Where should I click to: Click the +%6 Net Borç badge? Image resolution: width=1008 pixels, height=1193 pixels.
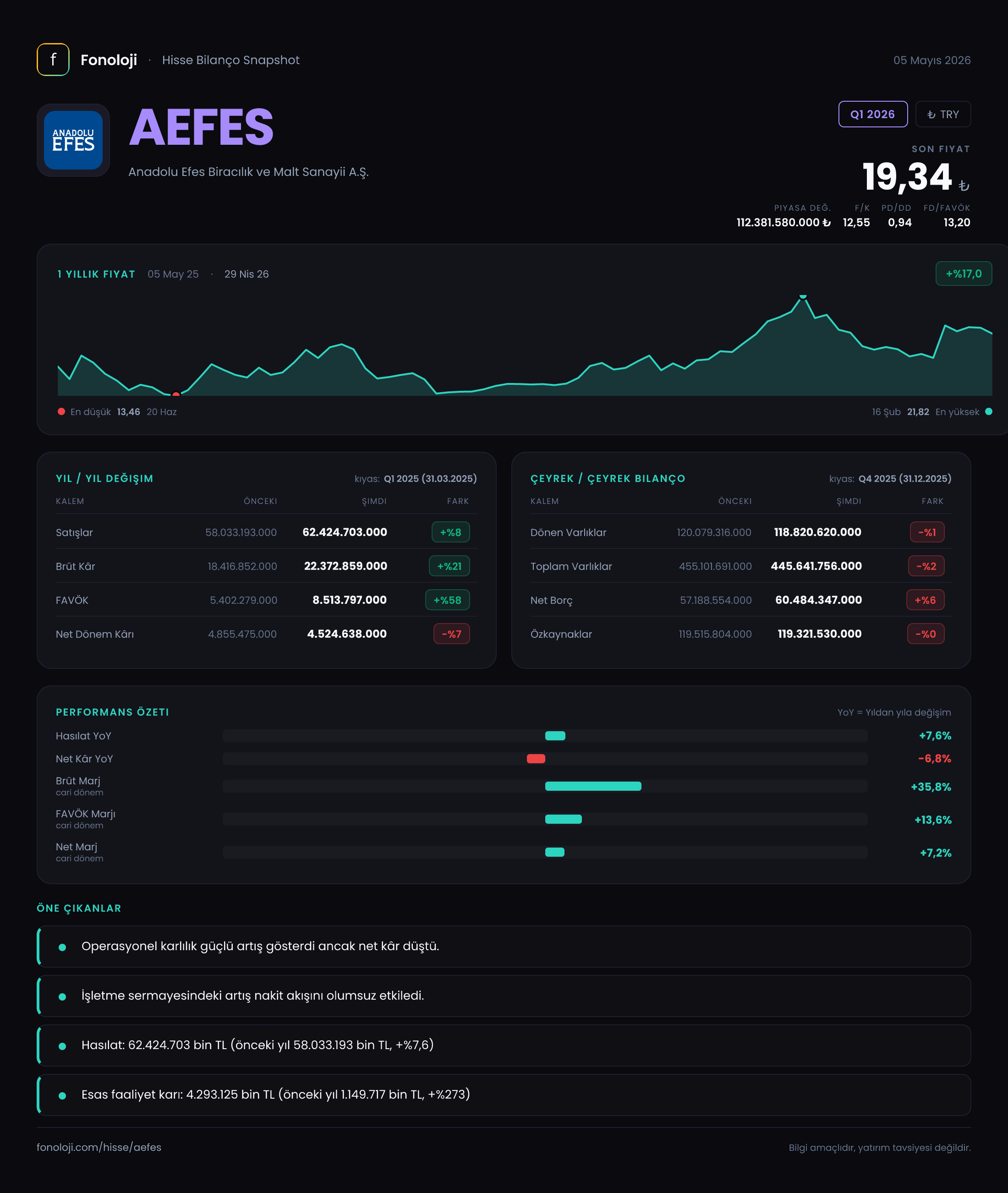[925, 600]
